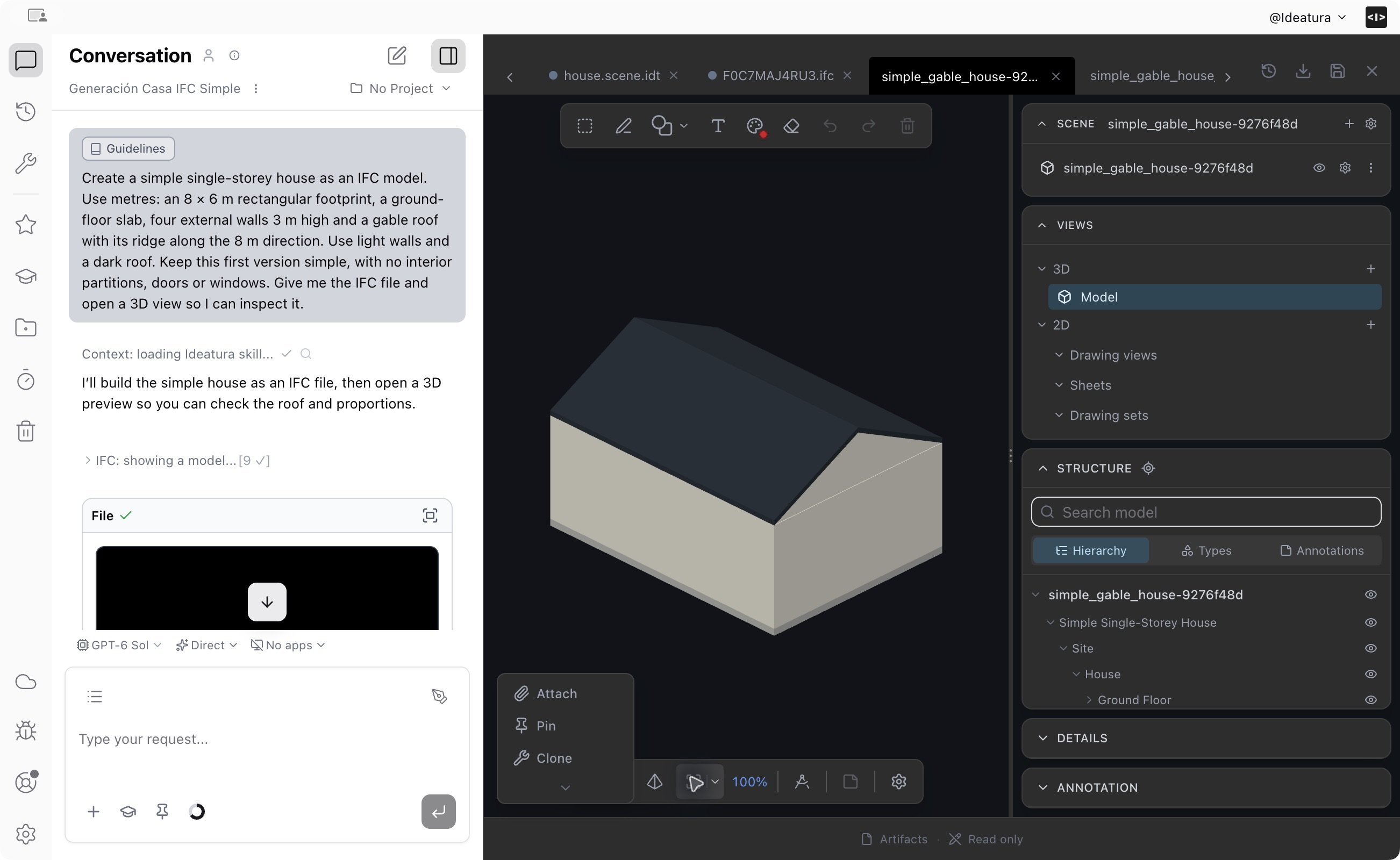
Task: Collapse the VIEWS panel
Action: (1041, 225)
